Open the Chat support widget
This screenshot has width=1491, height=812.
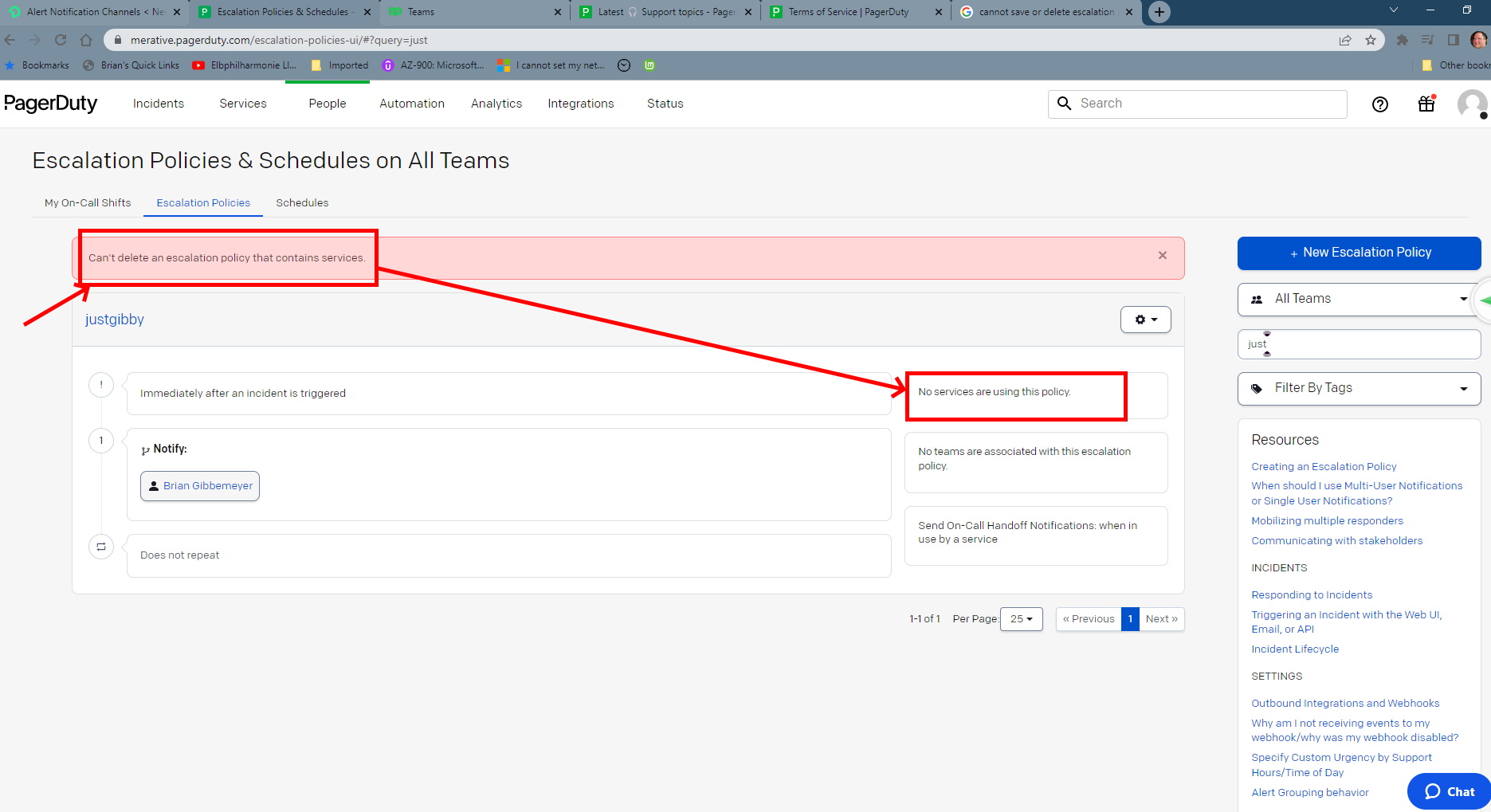tap(1449, 791)
